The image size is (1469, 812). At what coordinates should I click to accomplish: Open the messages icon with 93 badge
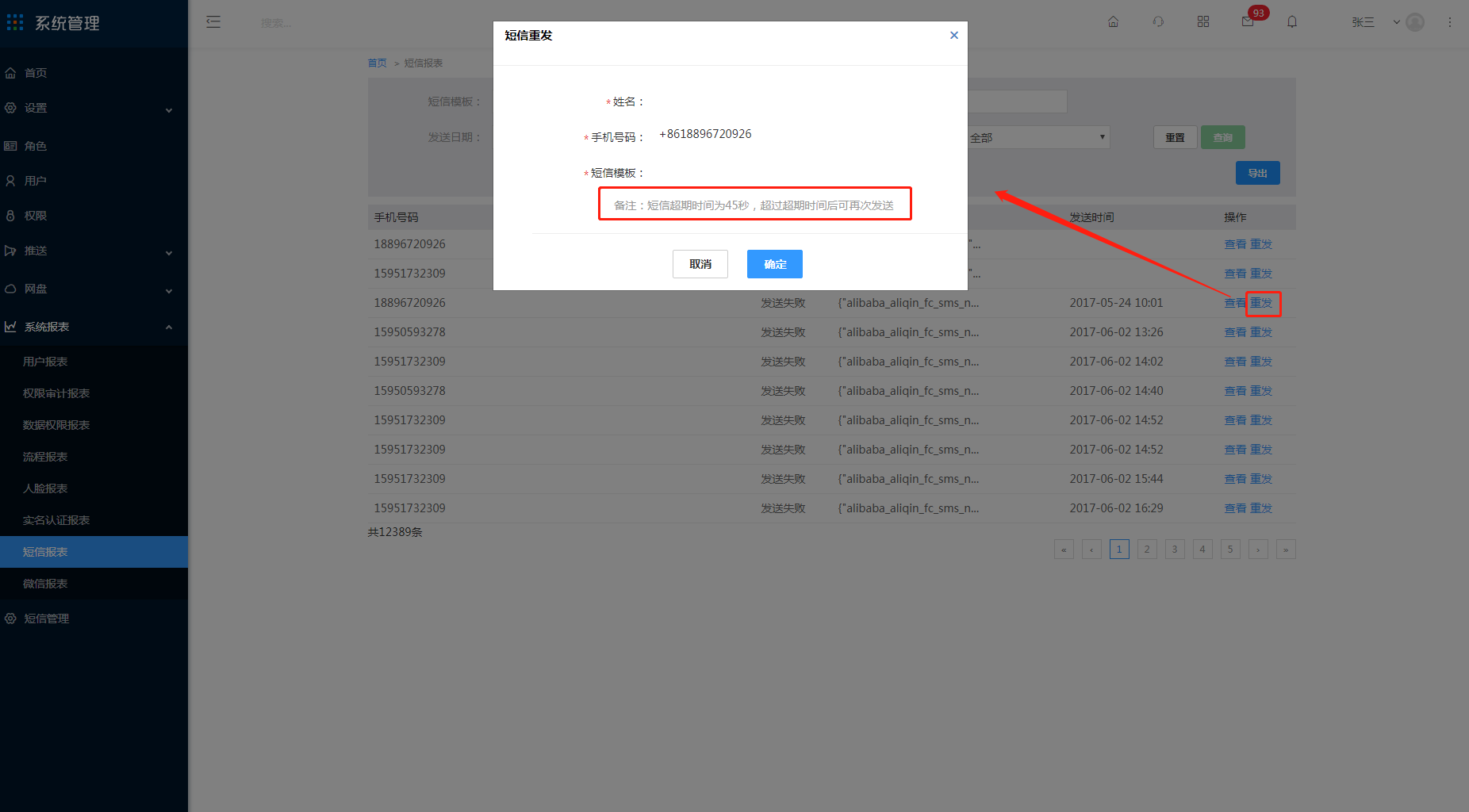point(1248,22)
